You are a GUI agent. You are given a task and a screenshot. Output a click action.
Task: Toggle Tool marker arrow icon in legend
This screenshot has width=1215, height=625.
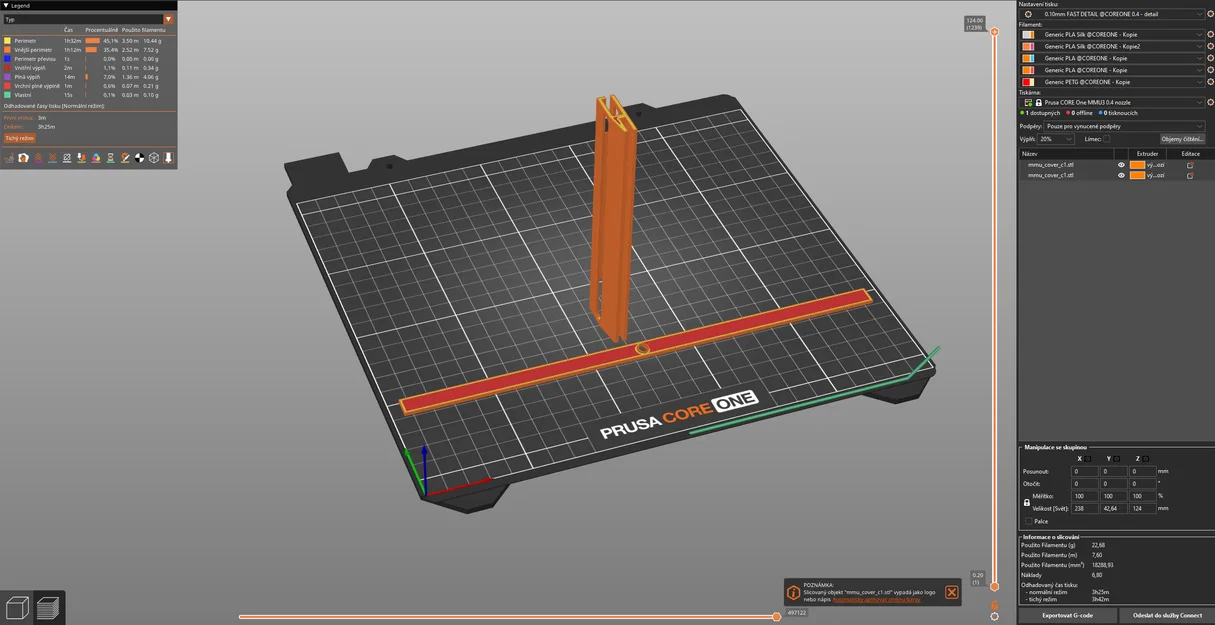coord(168,158)
